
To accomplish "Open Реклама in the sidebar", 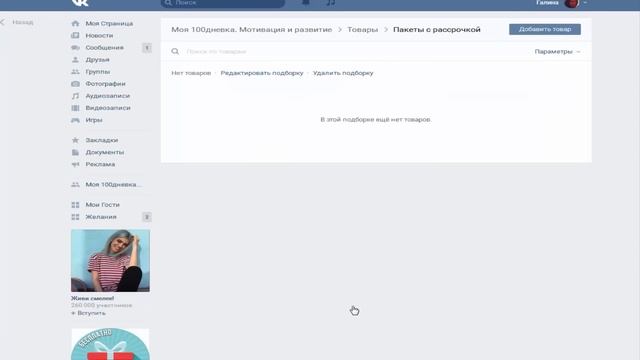I will (100, 164).
